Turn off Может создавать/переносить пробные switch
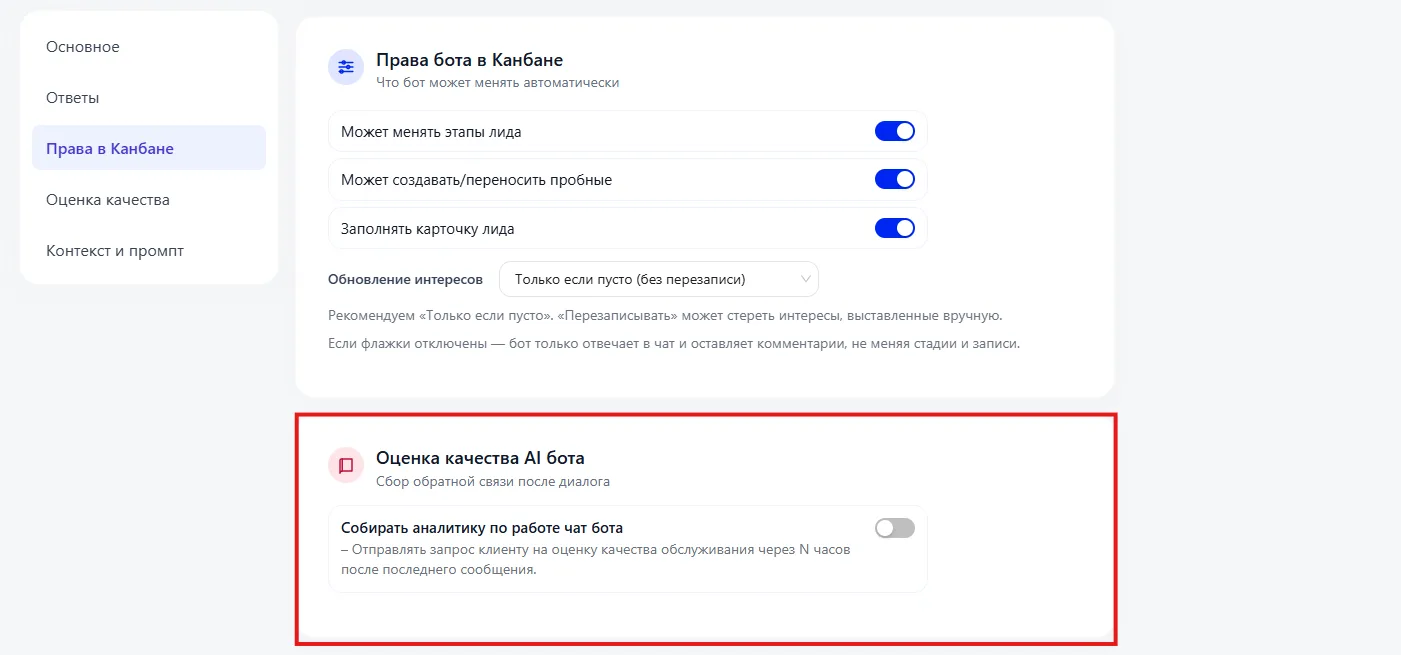 (895, 179)
